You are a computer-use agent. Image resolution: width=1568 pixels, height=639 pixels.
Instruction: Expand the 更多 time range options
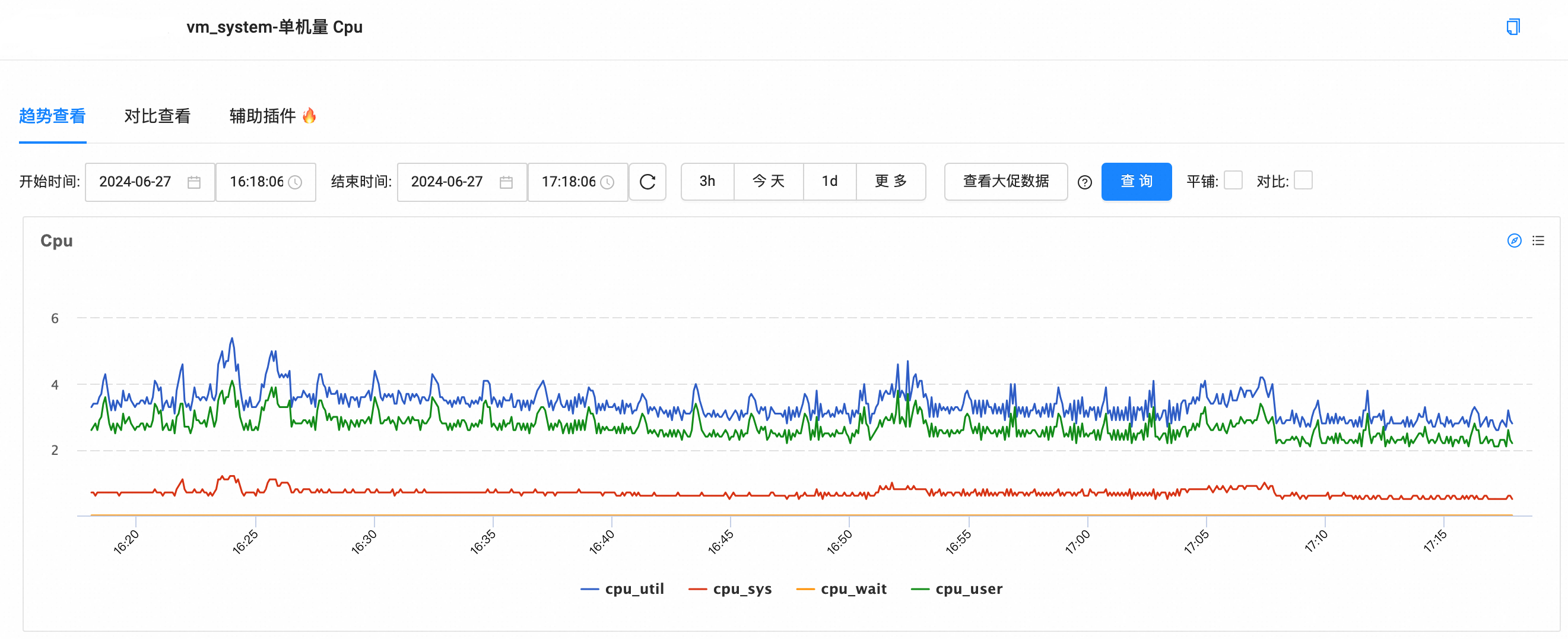891,182
